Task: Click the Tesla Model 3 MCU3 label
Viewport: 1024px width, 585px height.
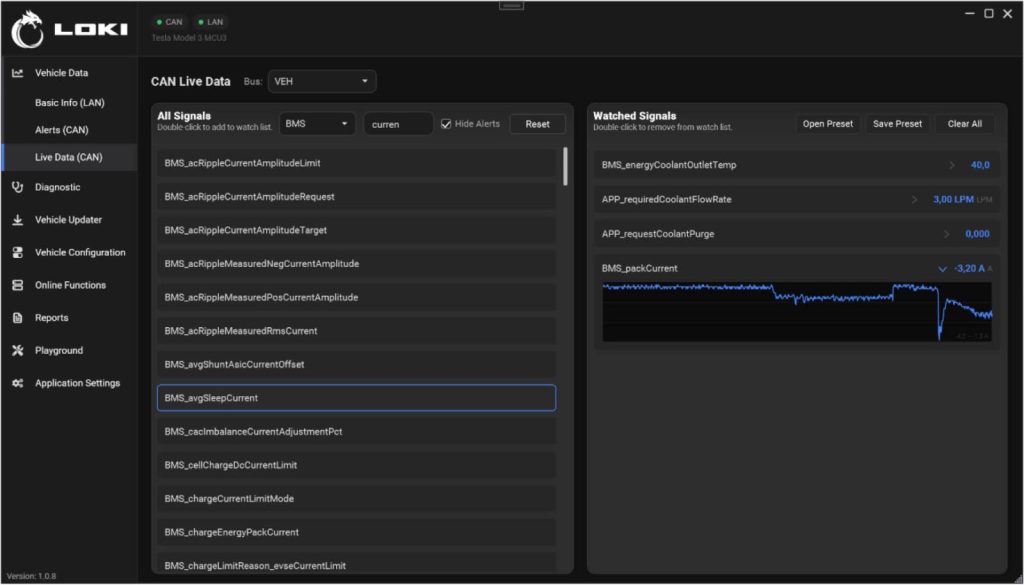Action: point(189,38)
